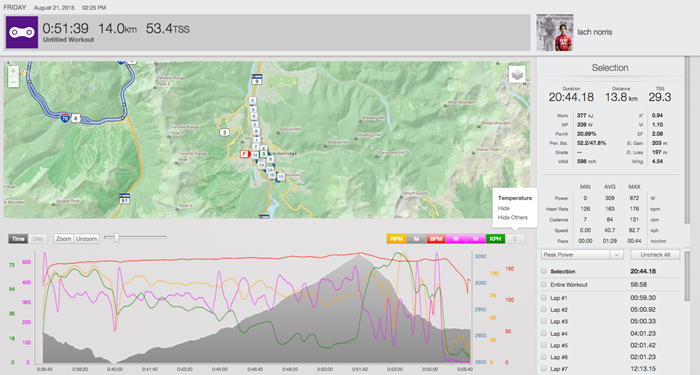This screenshot has width=700, height=375.
Task: Check the Entire Workout checkbox
Action: coord(544,284)
